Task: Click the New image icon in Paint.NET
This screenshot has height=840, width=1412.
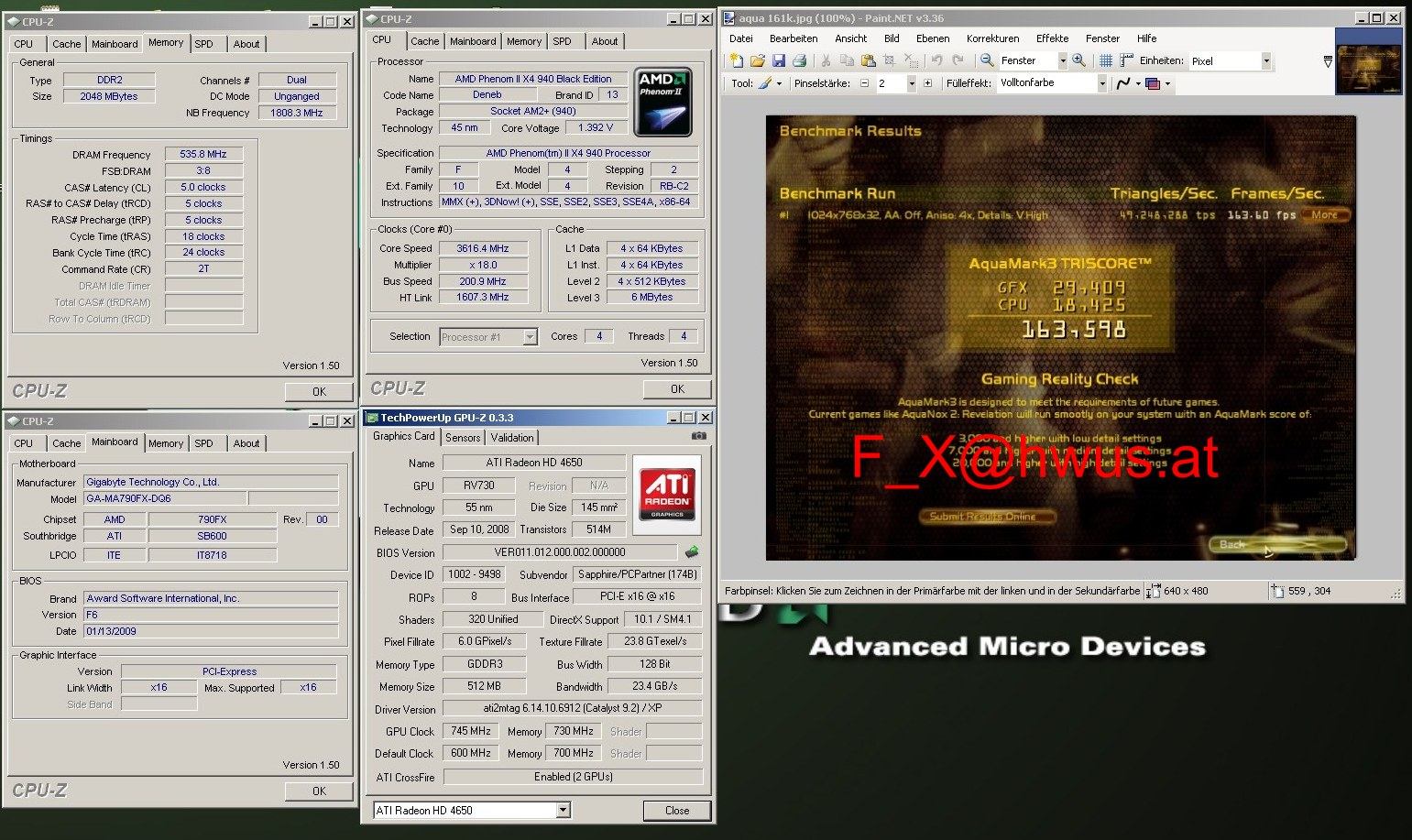Action: pos(736,60)
